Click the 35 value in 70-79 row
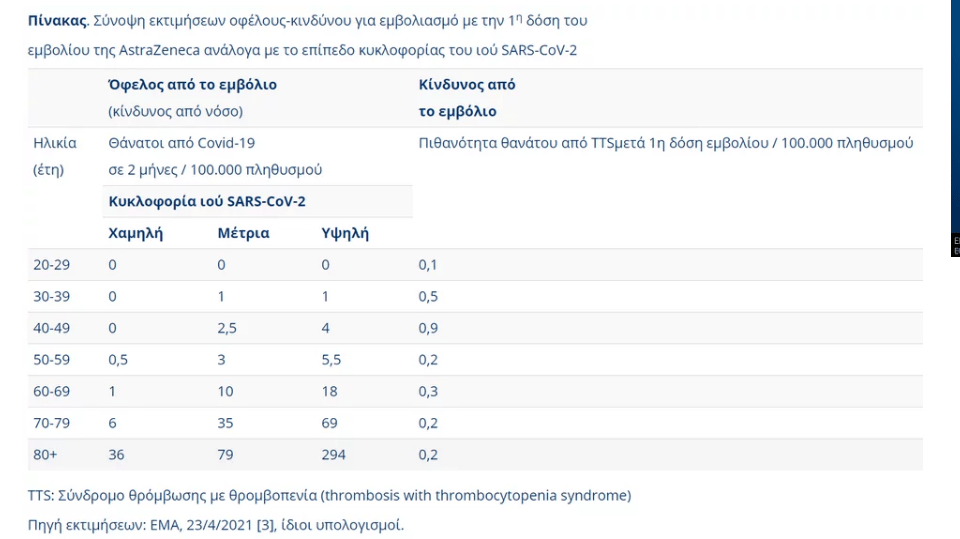960x539 pixels. (x=225, y=423)
